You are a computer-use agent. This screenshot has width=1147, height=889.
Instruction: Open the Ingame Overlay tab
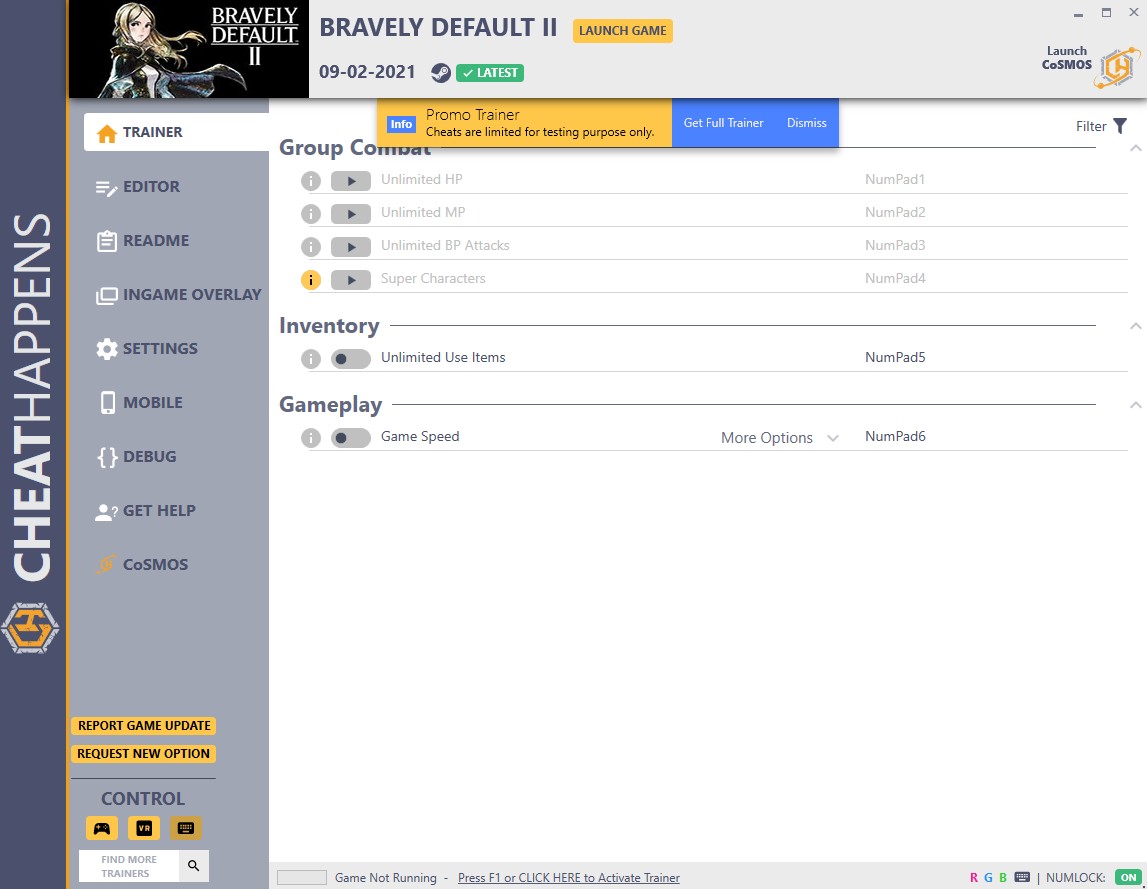[x=176, y=295]
